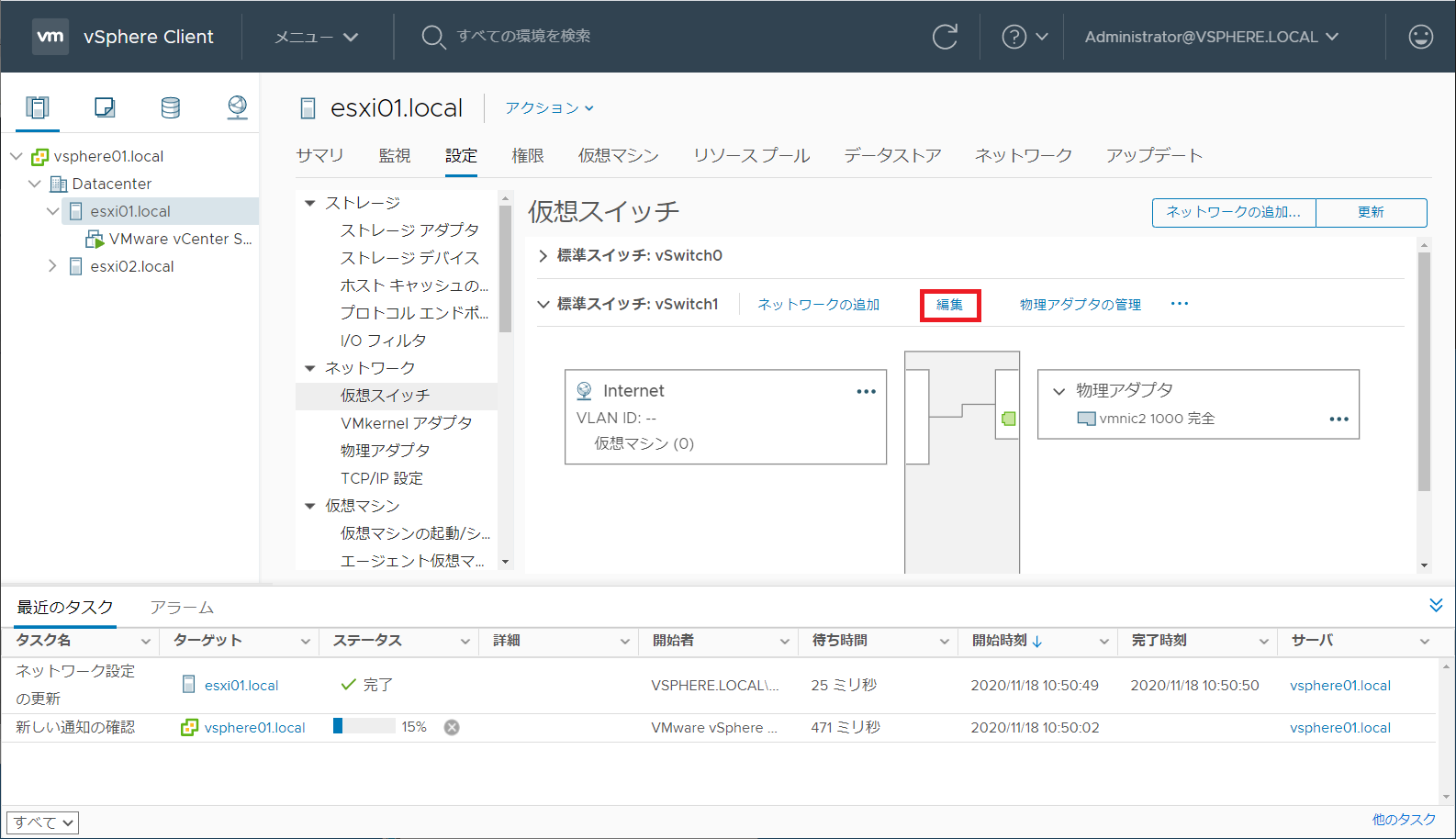The image size is (1456, 839).
Task: Open the Networking inventory view icon
Action: (x=237, y=107)
